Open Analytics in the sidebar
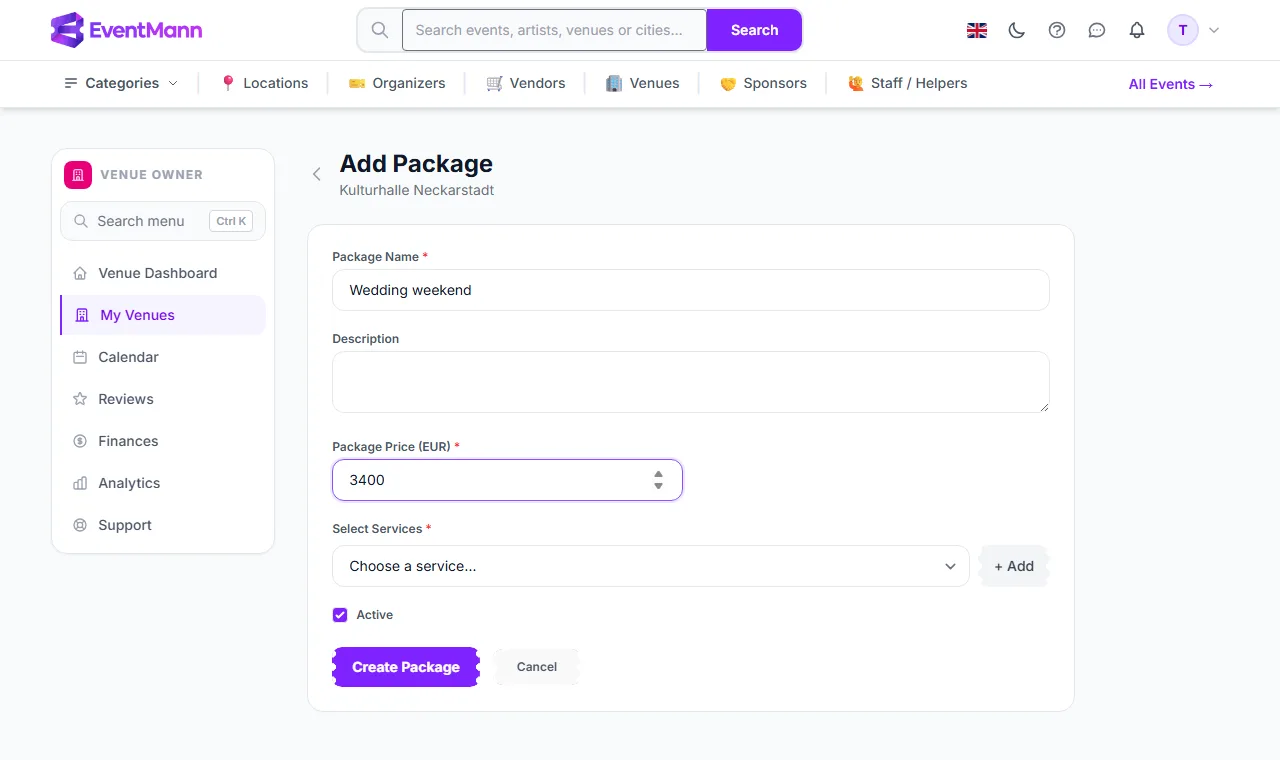This screenshot has height=760, width=1280. click(163, 483)
